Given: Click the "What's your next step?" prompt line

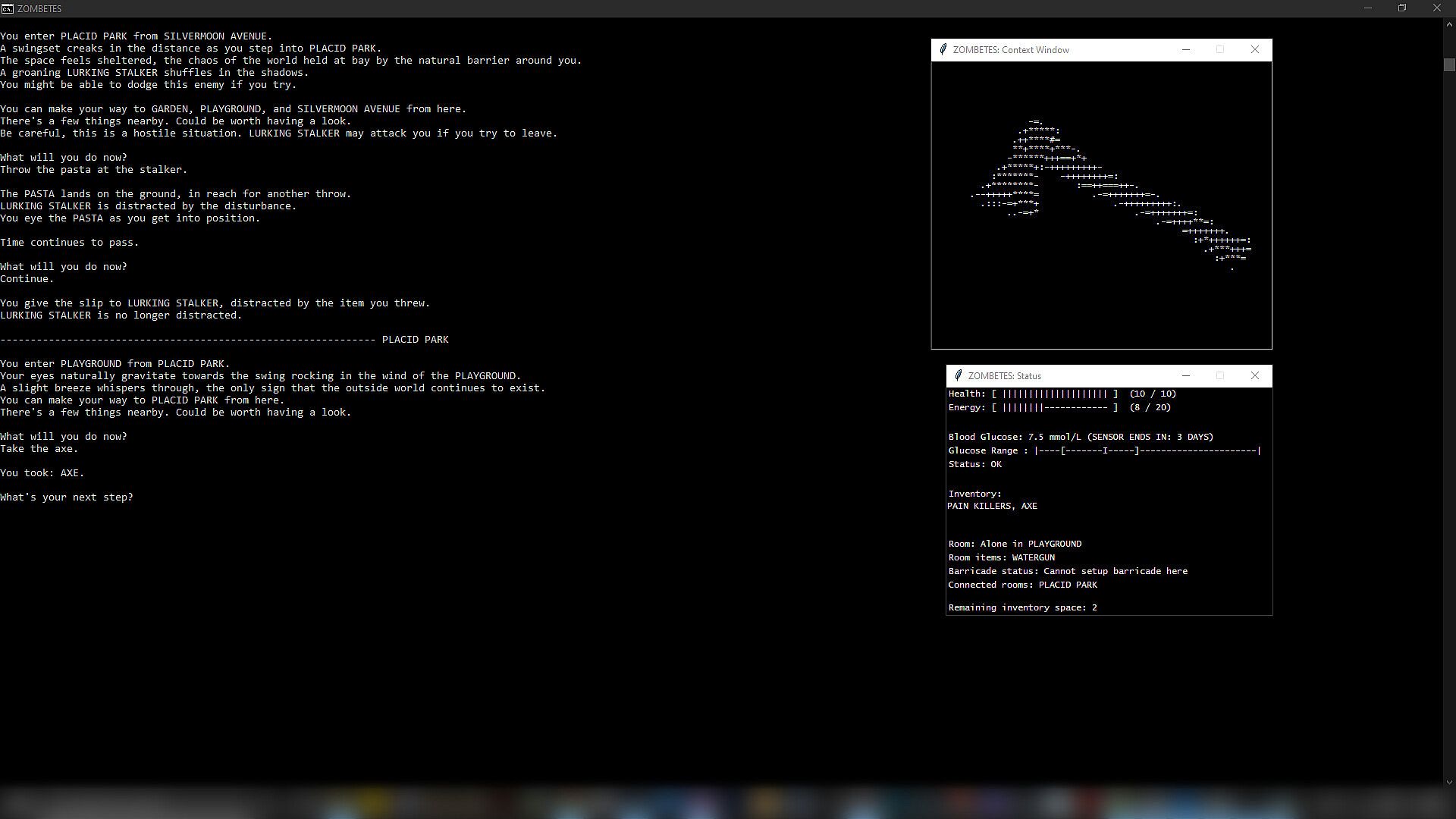Looking at the screenshot, I should 67,497.
